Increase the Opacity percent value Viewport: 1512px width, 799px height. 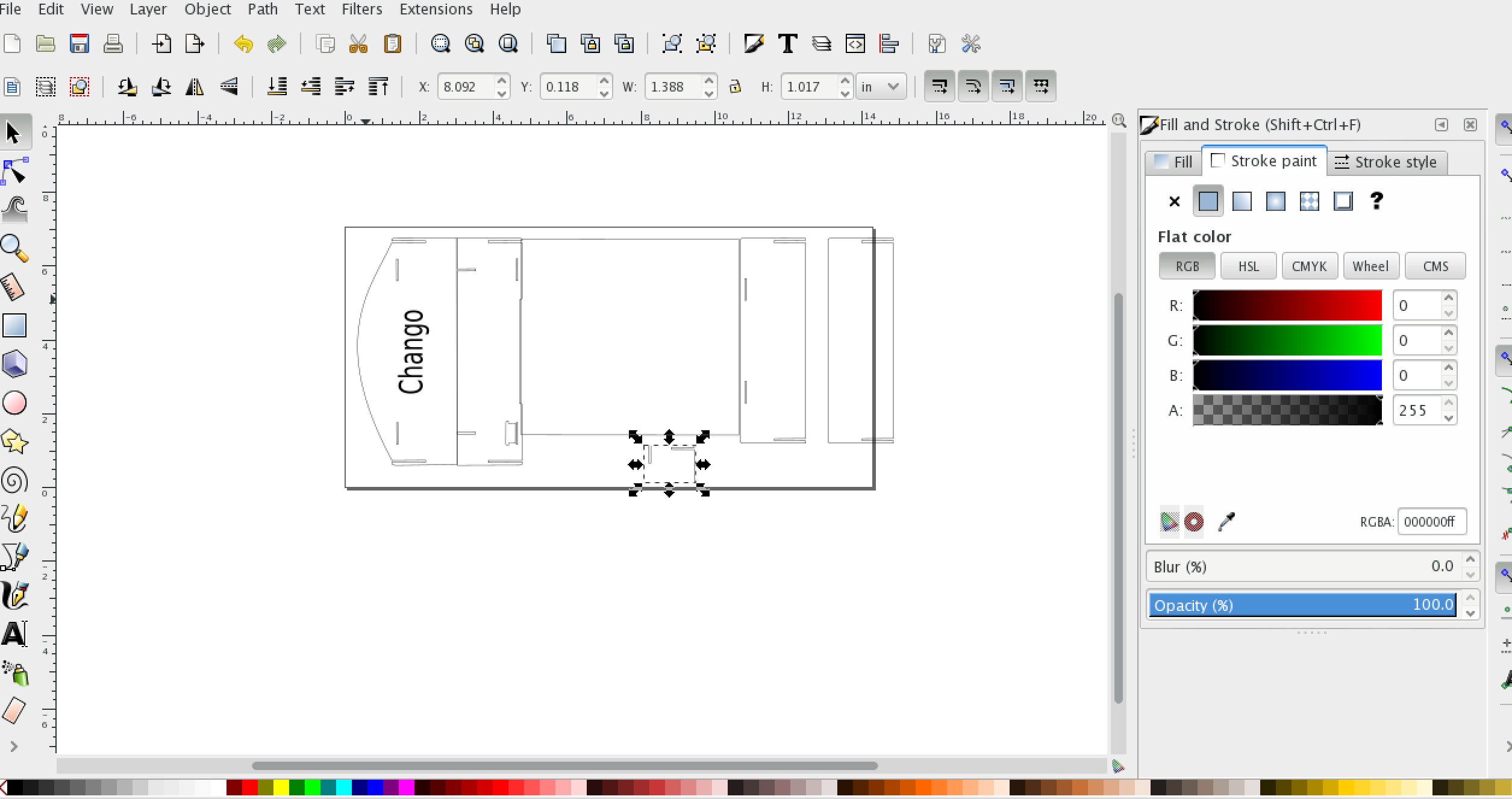[1470, 598]
